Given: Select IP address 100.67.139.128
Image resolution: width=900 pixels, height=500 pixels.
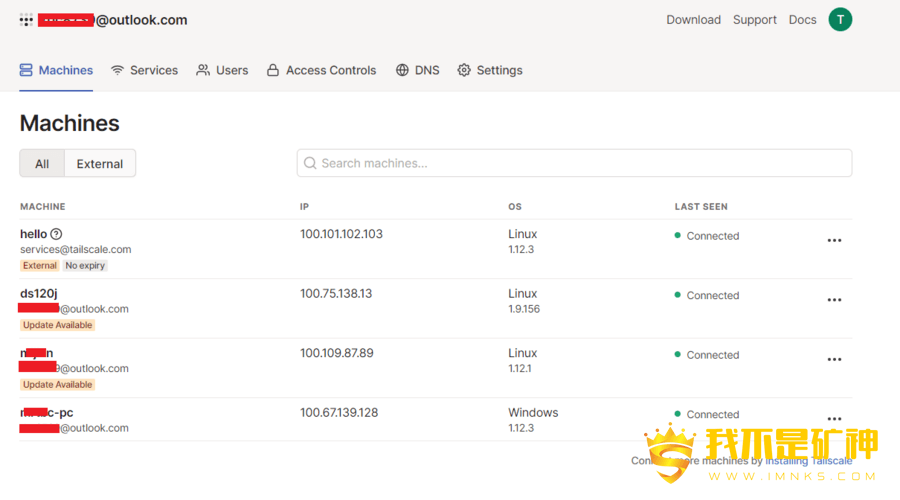Looking at the screenshot, I should 339,413.
